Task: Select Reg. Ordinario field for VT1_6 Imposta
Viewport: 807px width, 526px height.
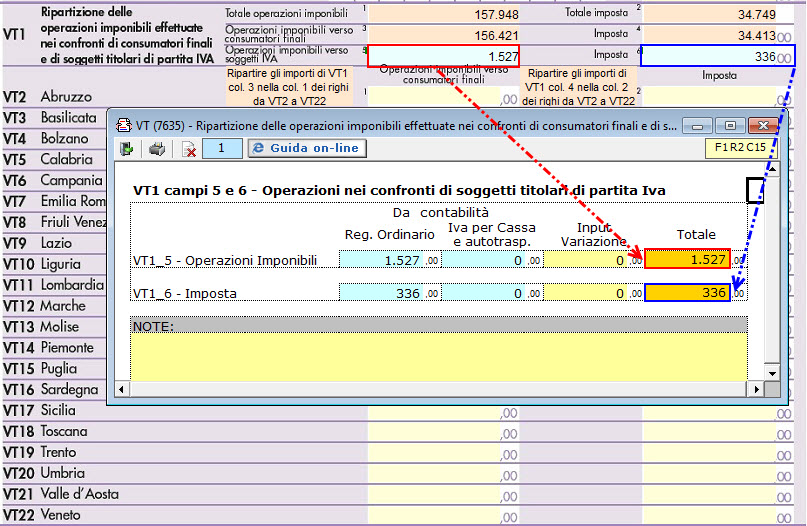Action: tap(381, 293)
